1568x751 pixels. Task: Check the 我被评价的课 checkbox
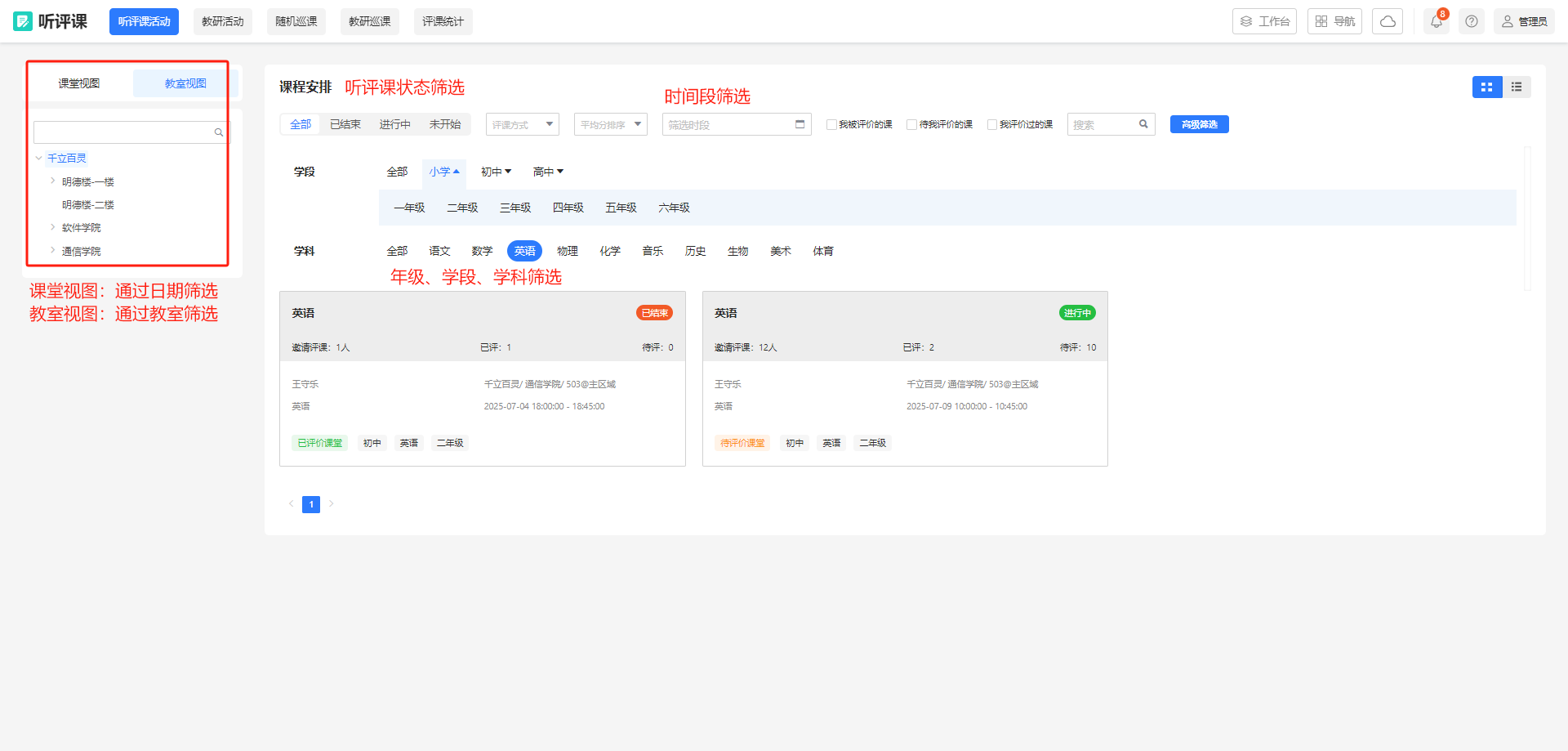pos(831,125)
